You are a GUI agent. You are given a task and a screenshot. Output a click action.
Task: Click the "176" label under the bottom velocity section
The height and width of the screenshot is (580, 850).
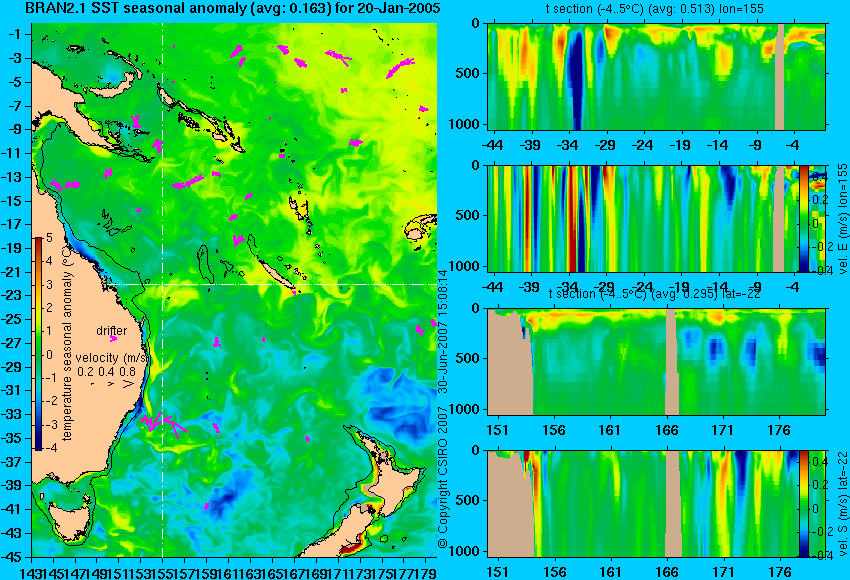click(x=780, y=572)
